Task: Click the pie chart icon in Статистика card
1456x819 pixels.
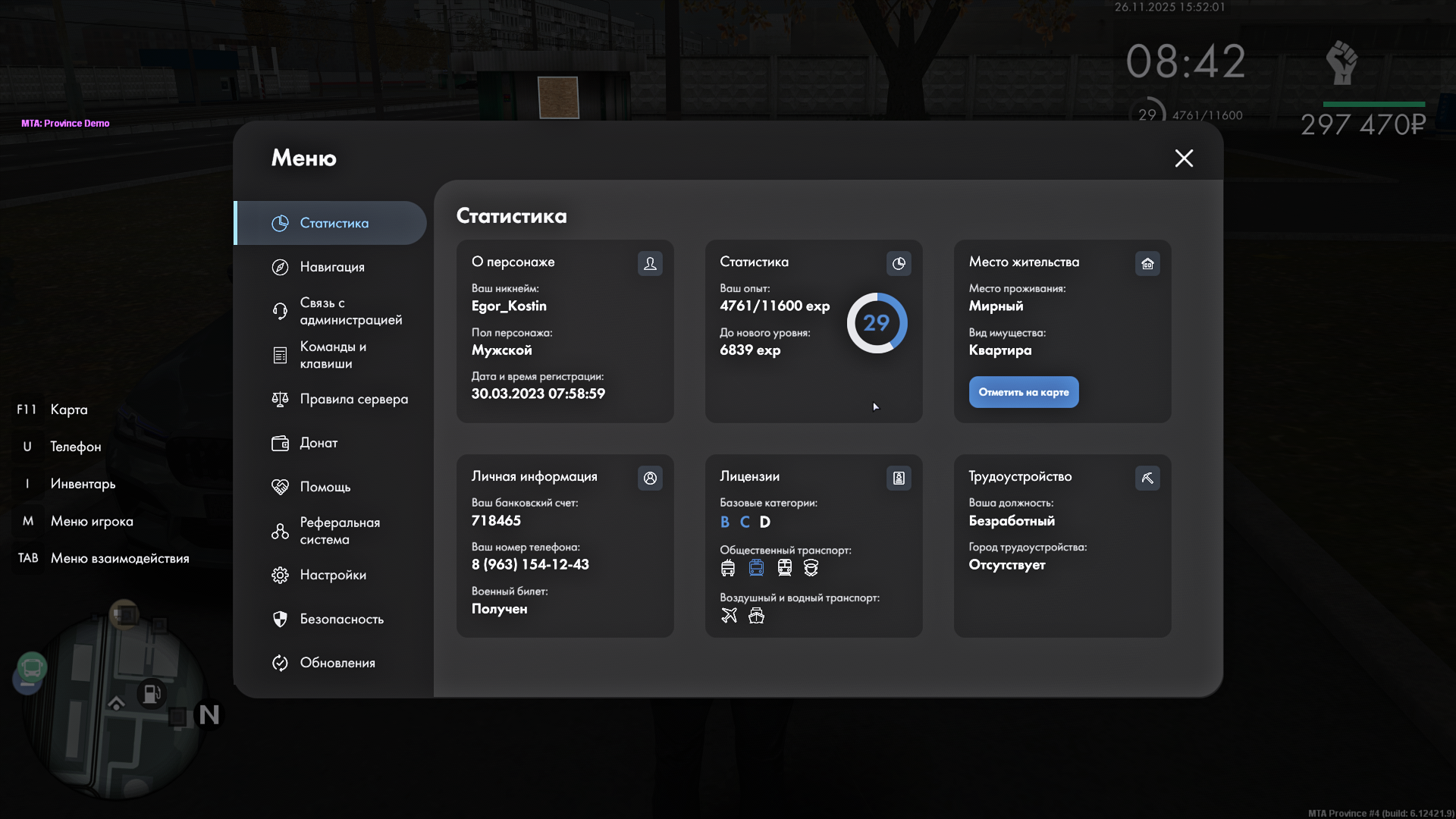Action: click(899, 263)
